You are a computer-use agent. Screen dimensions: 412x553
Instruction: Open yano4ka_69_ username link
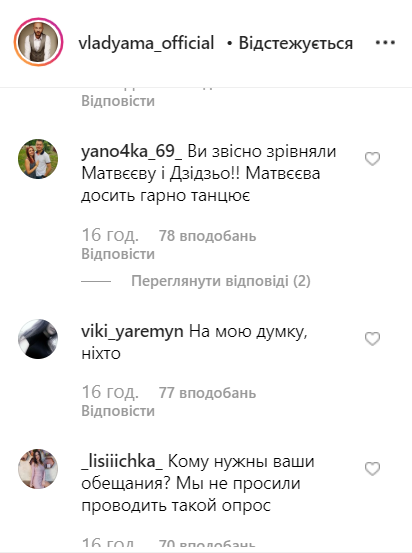tap(132, 152)
